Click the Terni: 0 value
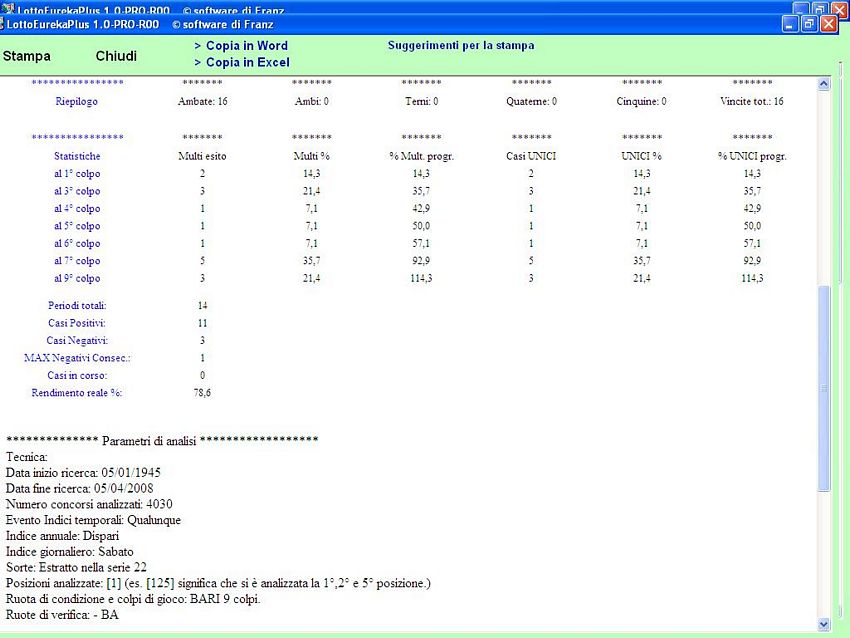This screenshot has width=850, height=638. [422, 101]
